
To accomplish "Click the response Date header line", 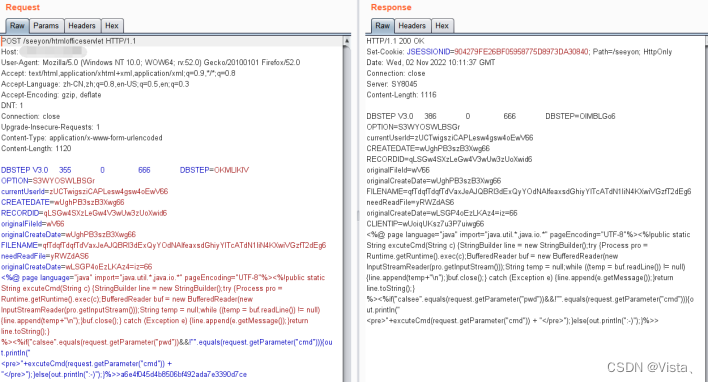I will tap(431, 62).
